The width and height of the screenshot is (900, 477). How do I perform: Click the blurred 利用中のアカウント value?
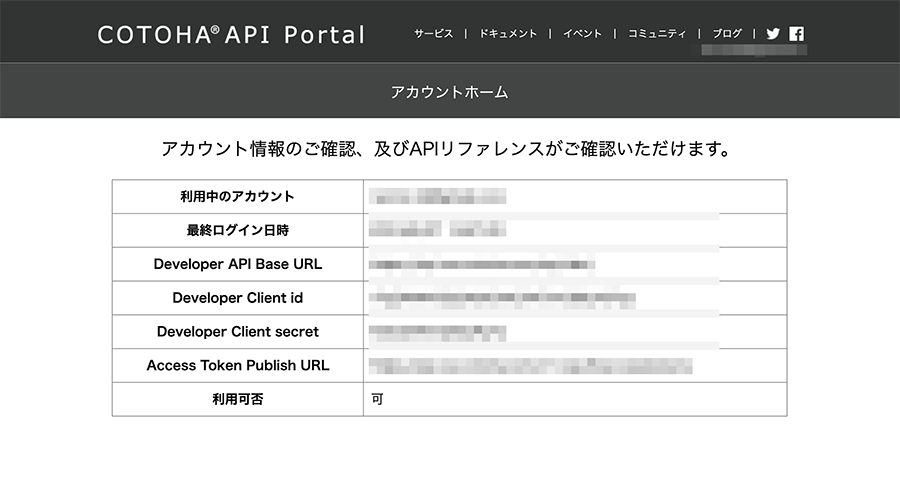click(437, 196)
